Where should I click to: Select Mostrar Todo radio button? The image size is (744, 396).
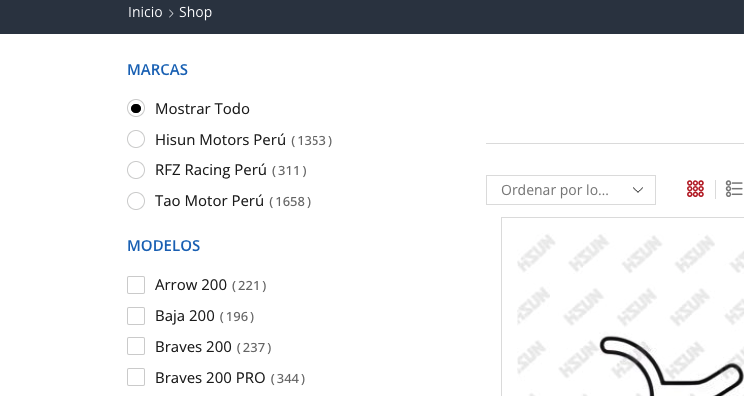click(136, 109)
